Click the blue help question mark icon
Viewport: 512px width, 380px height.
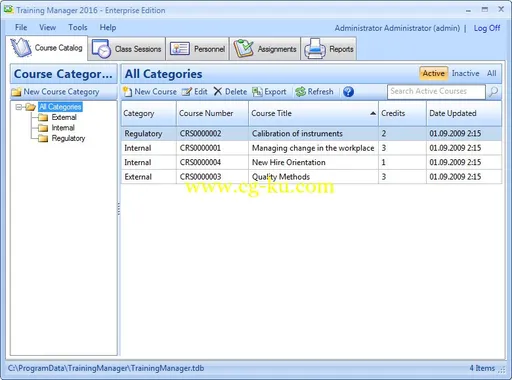(348, 92)
